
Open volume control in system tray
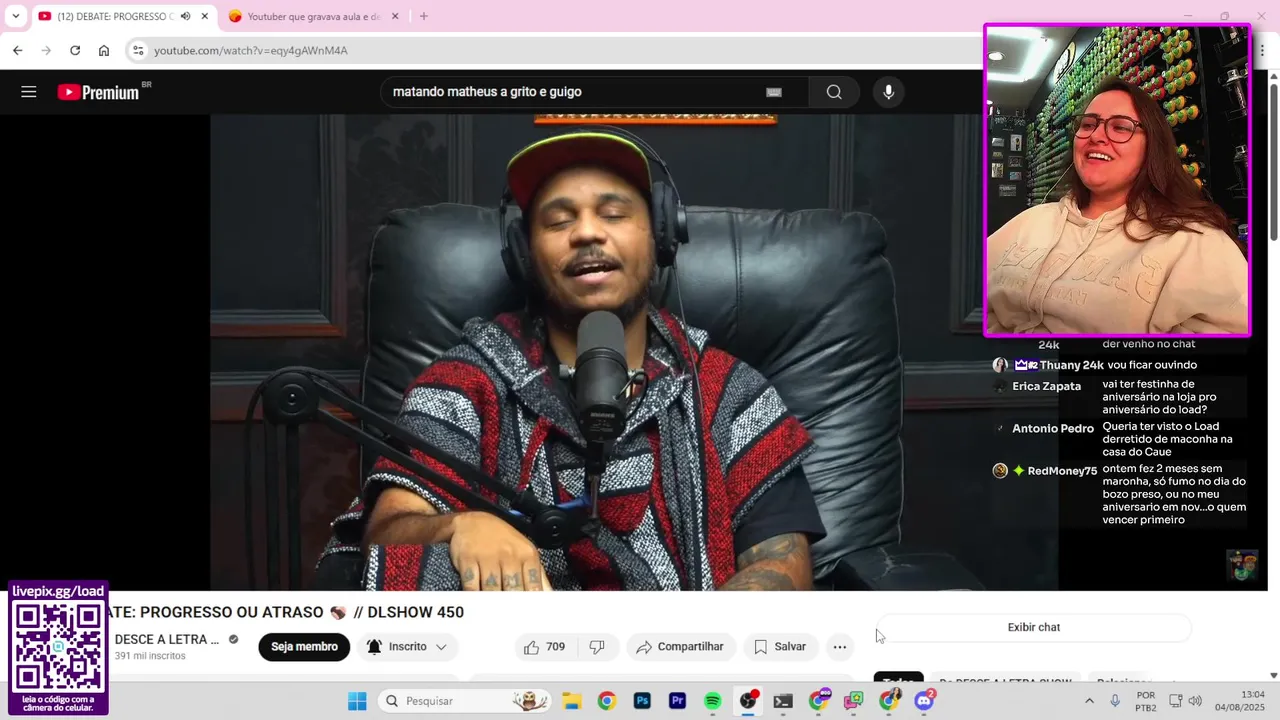pyautogui.click(x=1195, y=701)
